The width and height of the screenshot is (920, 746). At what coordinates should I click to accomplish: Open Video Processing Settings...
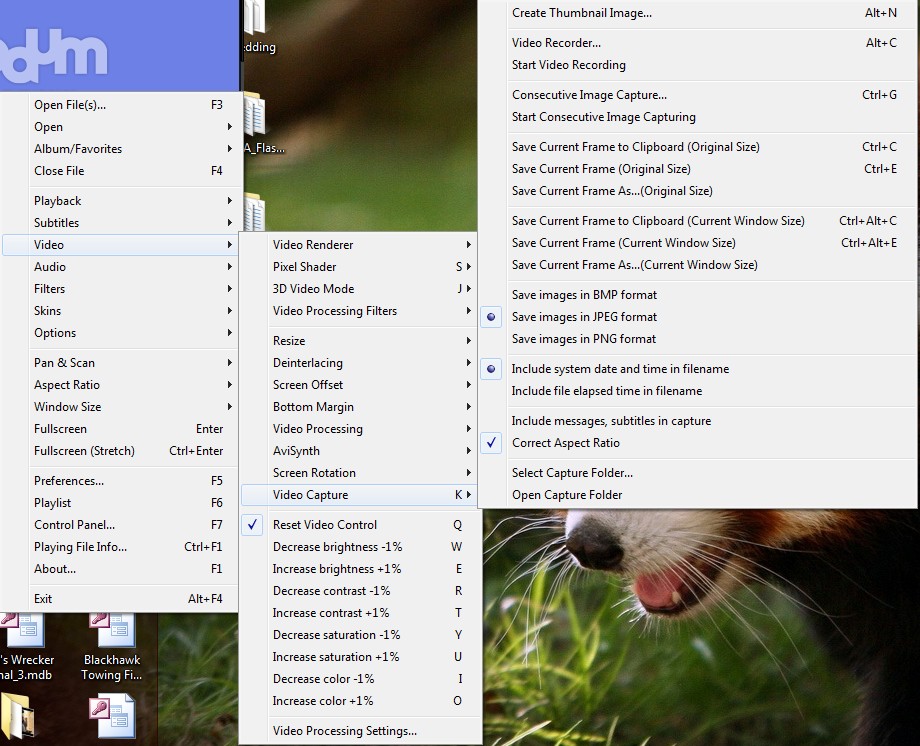point(359,731)
